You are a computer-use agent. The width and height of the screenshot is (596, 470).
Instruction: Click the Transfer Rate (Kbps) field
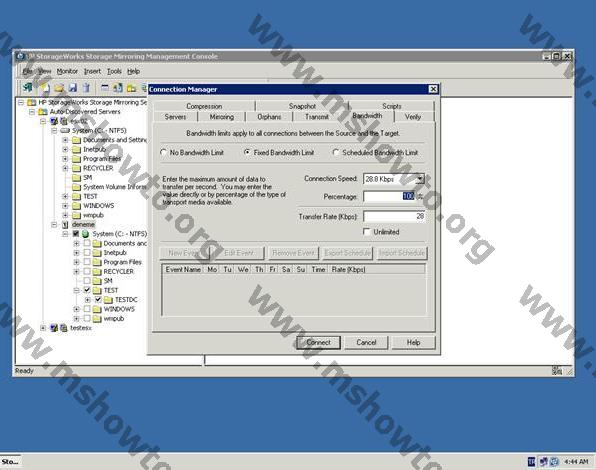click(394, 216)
